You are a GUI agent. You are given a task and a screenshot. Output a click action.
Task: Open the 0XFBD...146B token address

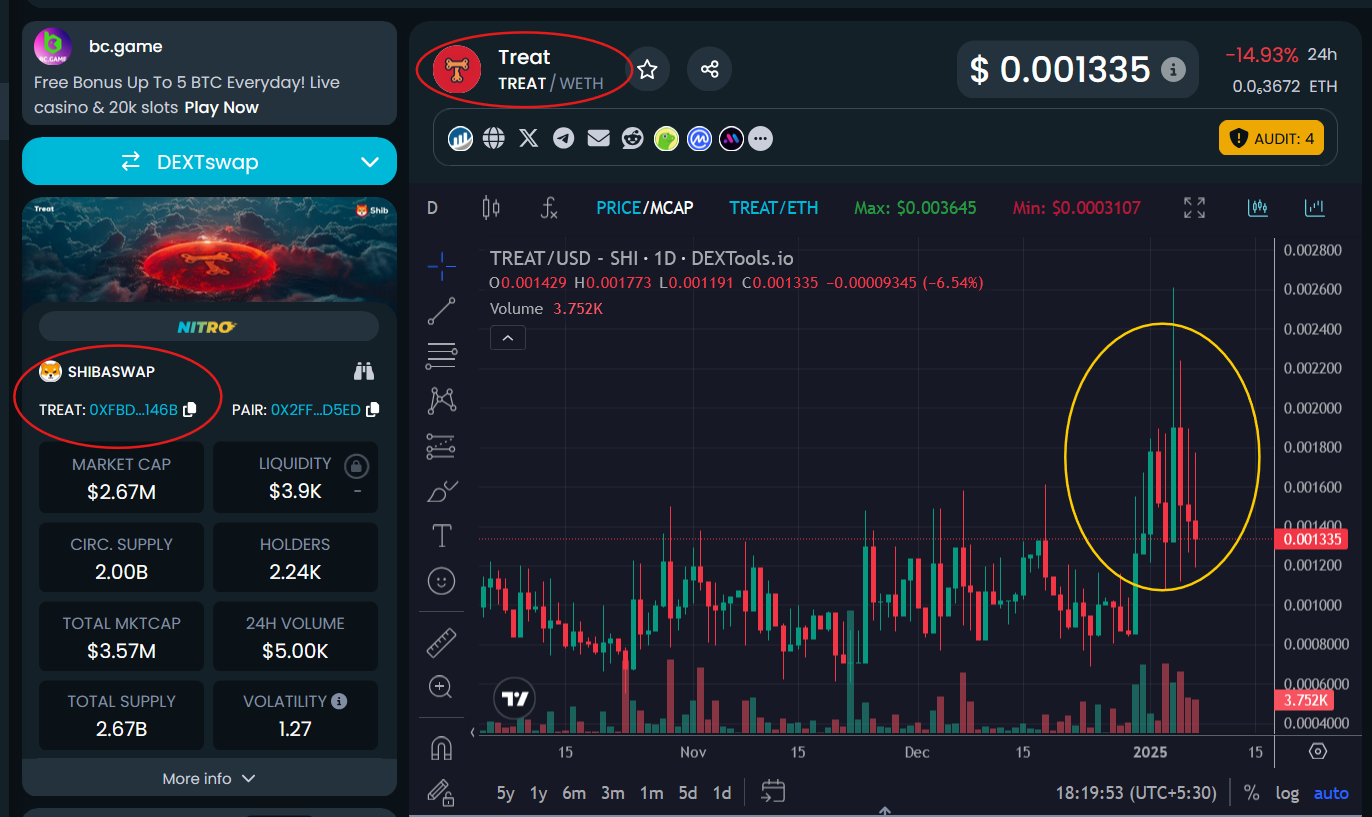(x=134, y=409)
